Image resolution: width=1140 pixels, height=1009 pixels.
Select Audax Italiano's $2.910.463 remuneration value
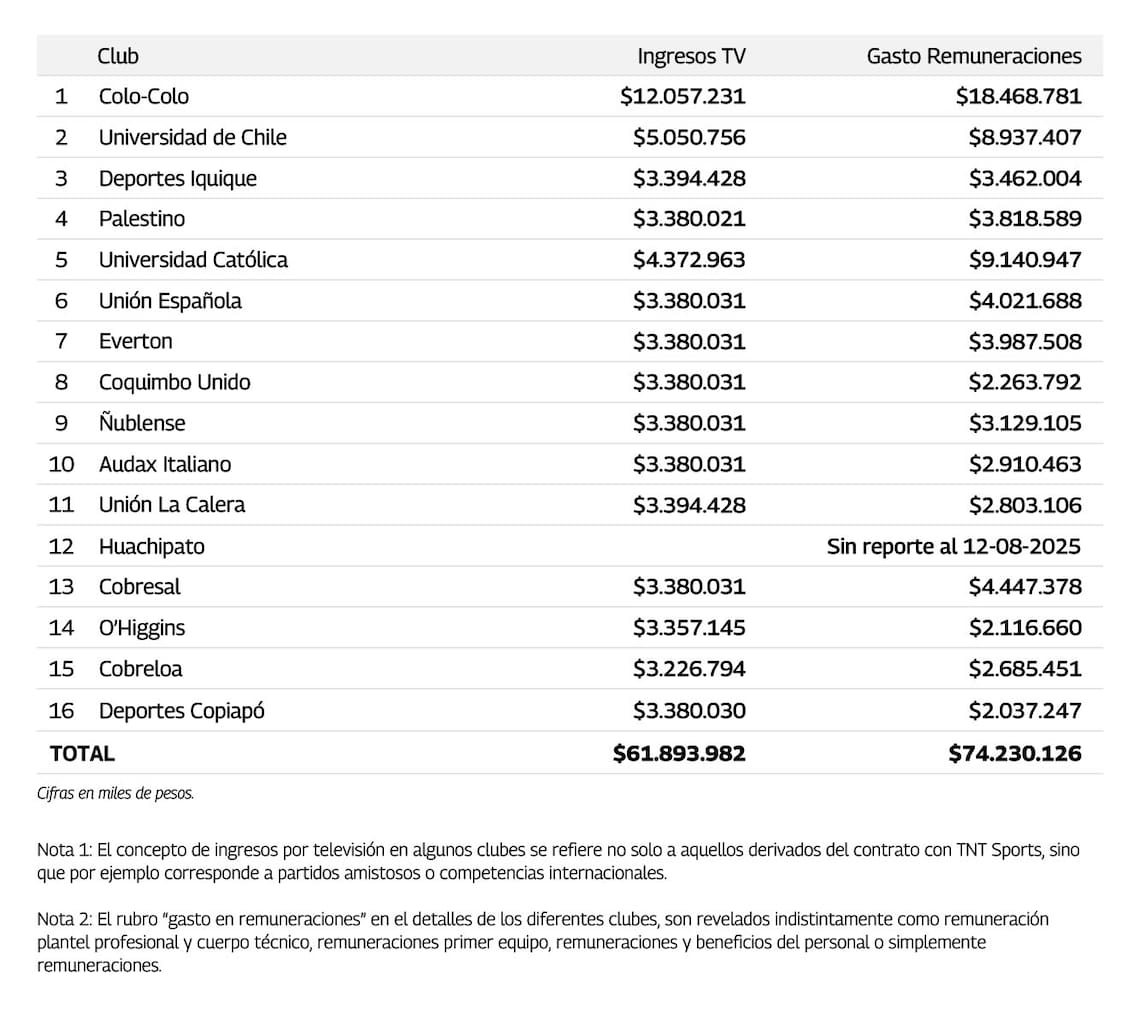pos(1025,464)
